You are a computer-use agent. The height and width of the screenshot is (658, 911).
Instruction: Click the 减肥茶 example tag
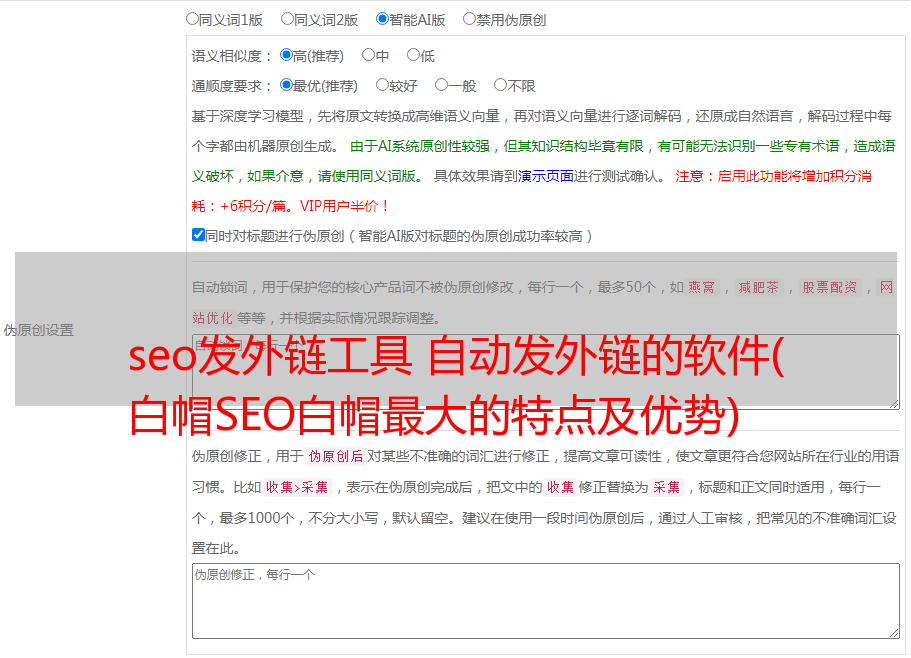click(758, 287)
